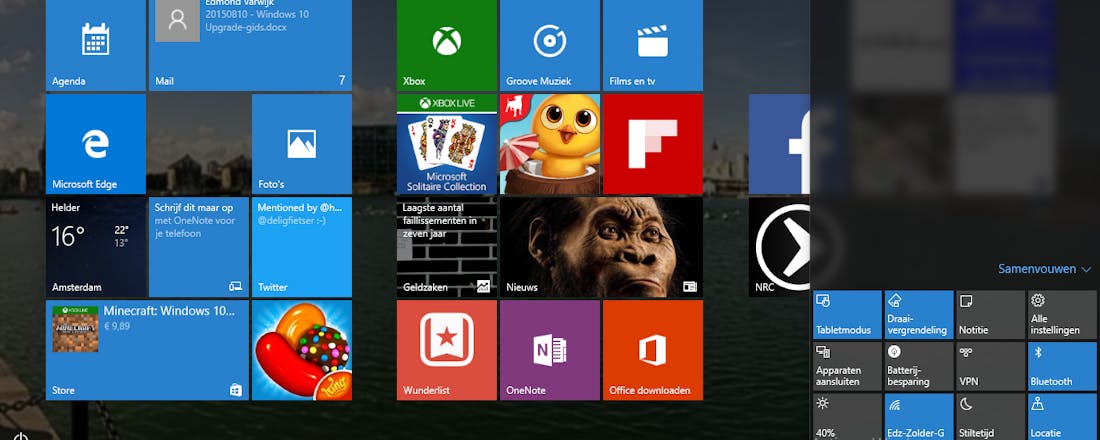
Task: Toggle Draaivergrendeling rotation lock
Action: point(919,314)
